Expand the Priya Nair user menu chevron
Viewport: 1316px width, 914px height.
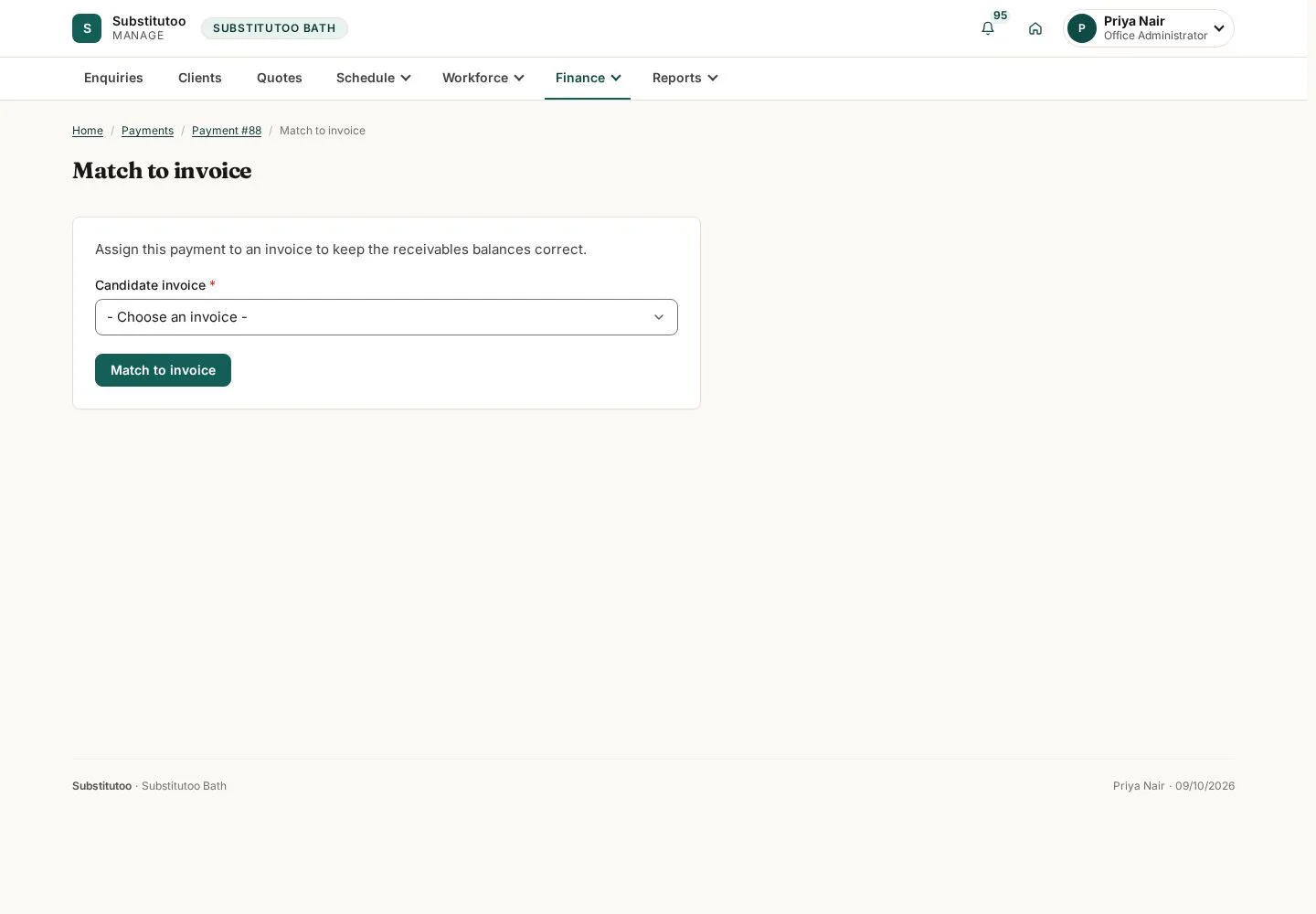(1219, 28)
